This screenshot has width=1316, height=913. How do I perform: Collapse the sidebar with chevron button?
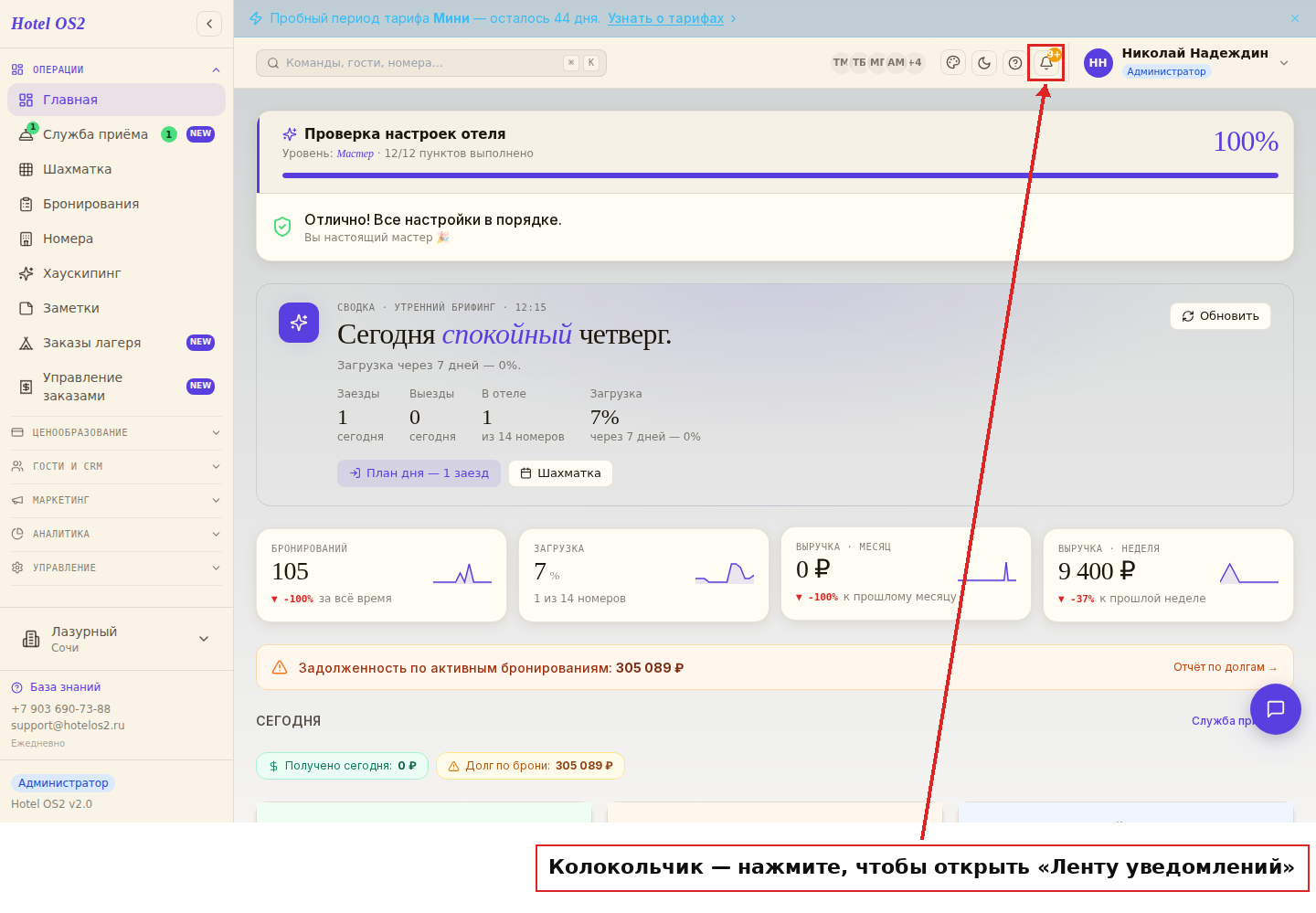click(209, 24)
